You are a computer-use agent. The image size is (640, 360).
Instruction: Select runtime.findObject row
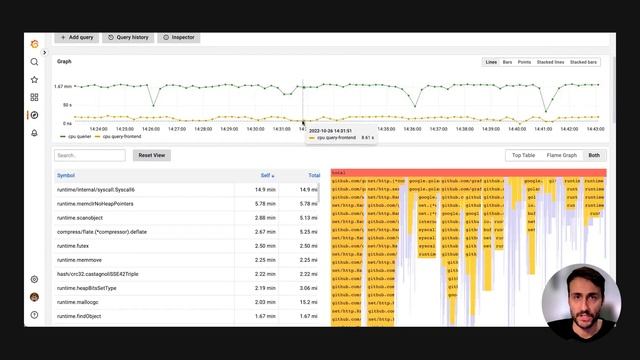(x=186, y=316)
